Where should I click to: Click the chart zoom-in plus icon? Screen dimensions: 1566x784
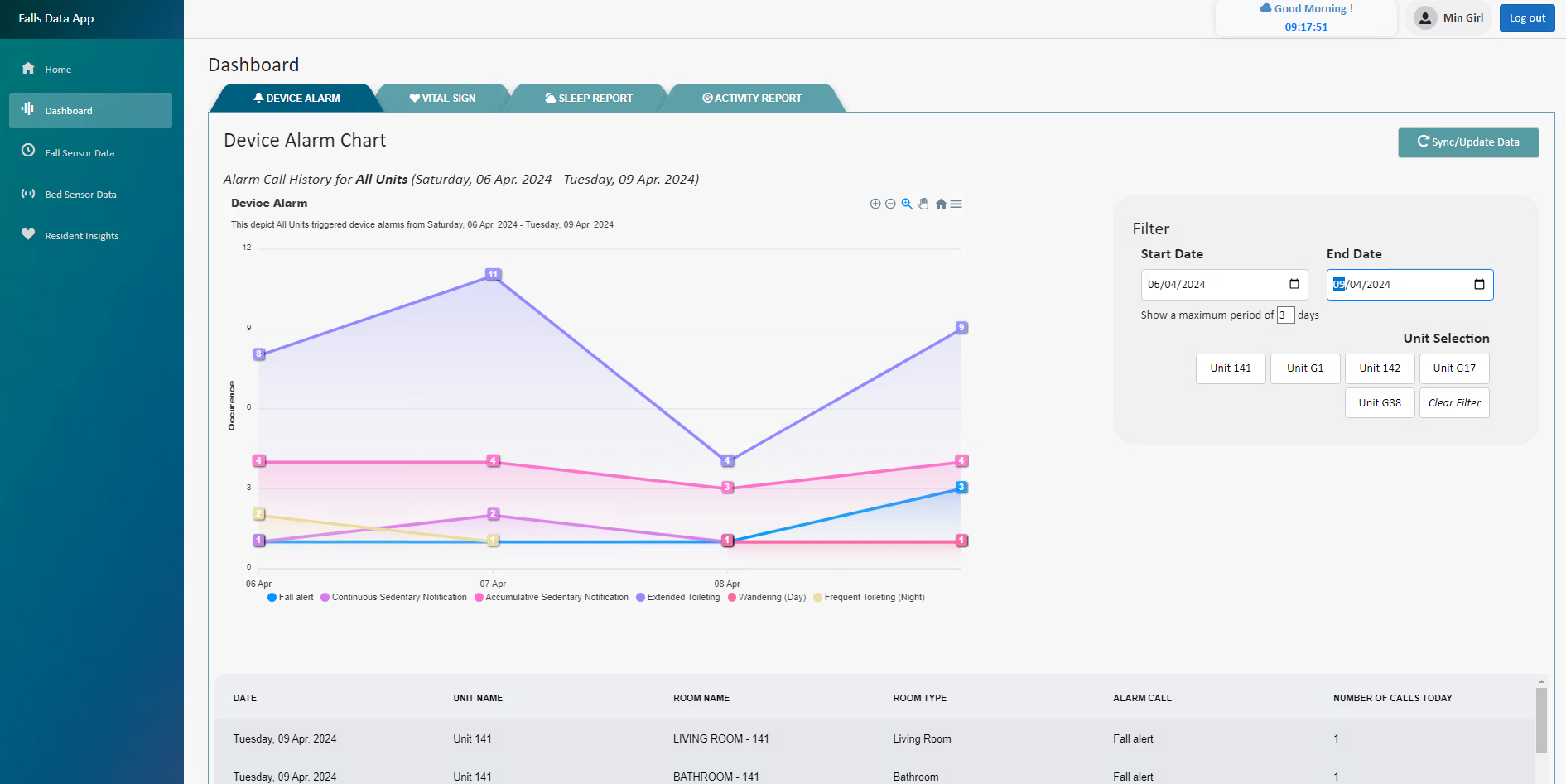(875, 204)
